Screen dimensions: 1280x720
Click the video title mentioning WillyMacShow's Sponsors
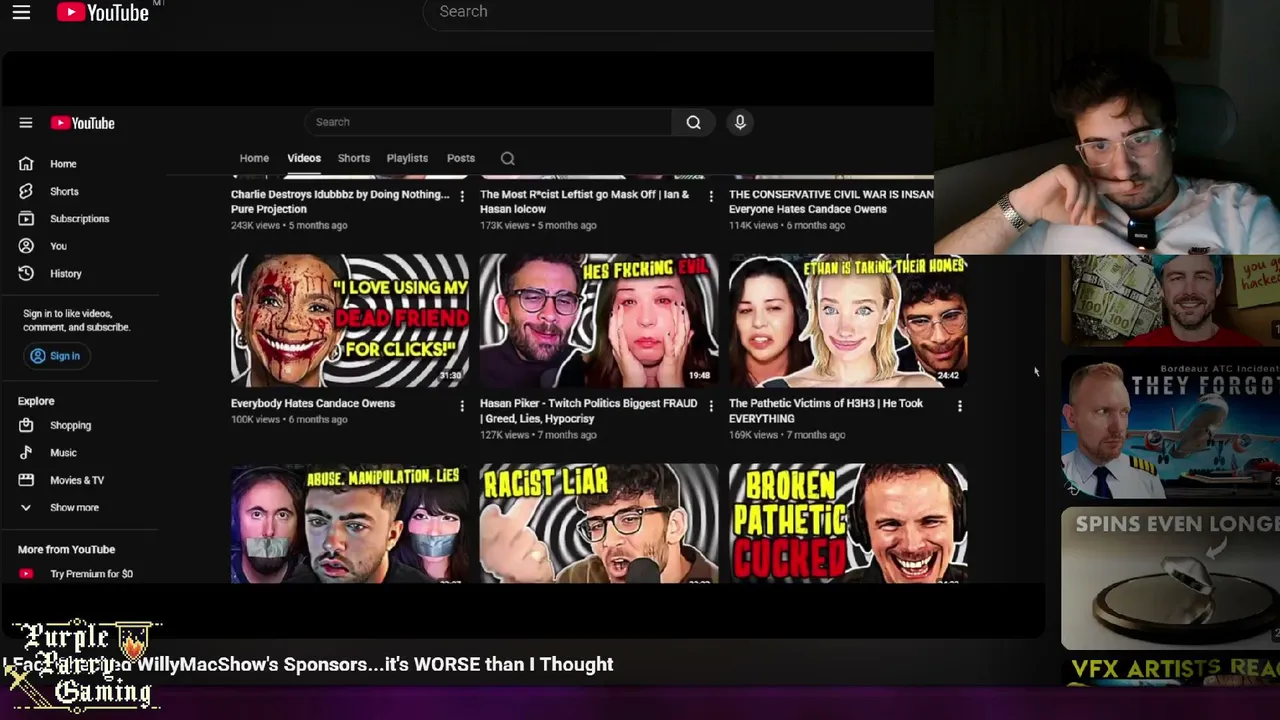[x=310, y=665]
